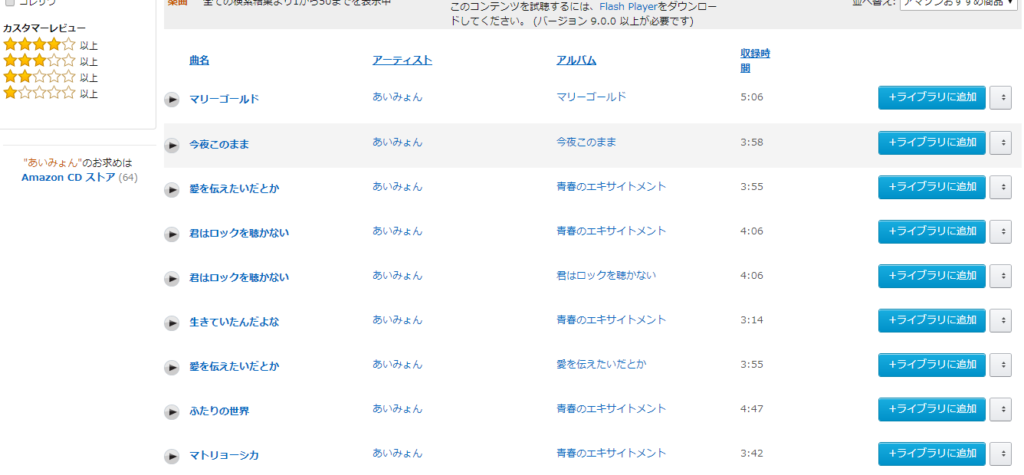Add 愛を伝えたいだとか single version to library
Screen dimensions: 1024x475
(x=932, y=365)
